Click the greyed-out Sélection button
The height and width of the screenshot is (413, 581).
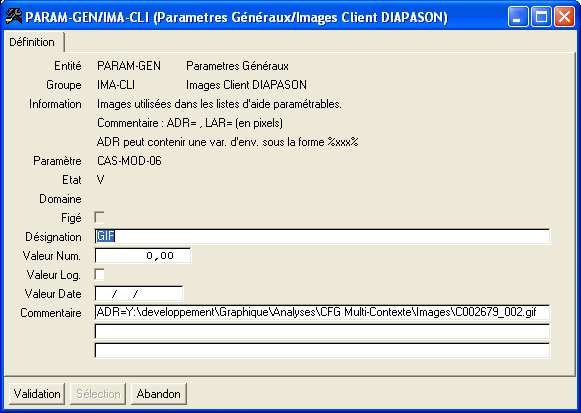98,394
